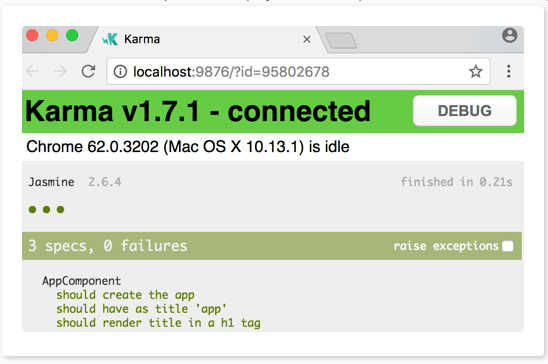Open spec 'should render title in a h1 tag'
This screenshot has width=548, height=364.
pyautogui.click(x=158, y=323)
